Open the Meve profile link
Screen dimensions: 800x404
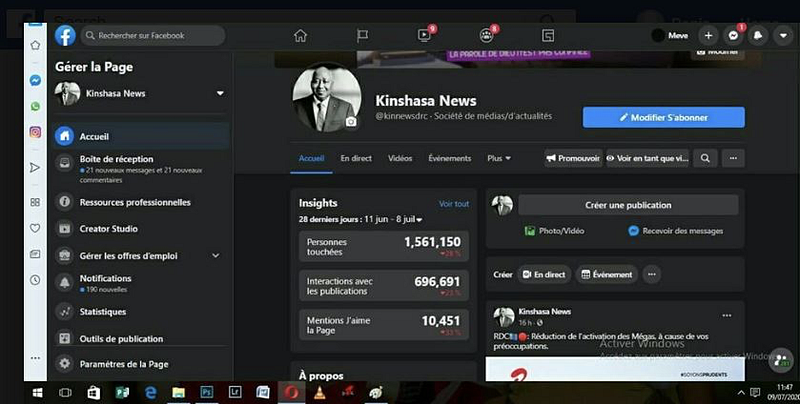670,36
